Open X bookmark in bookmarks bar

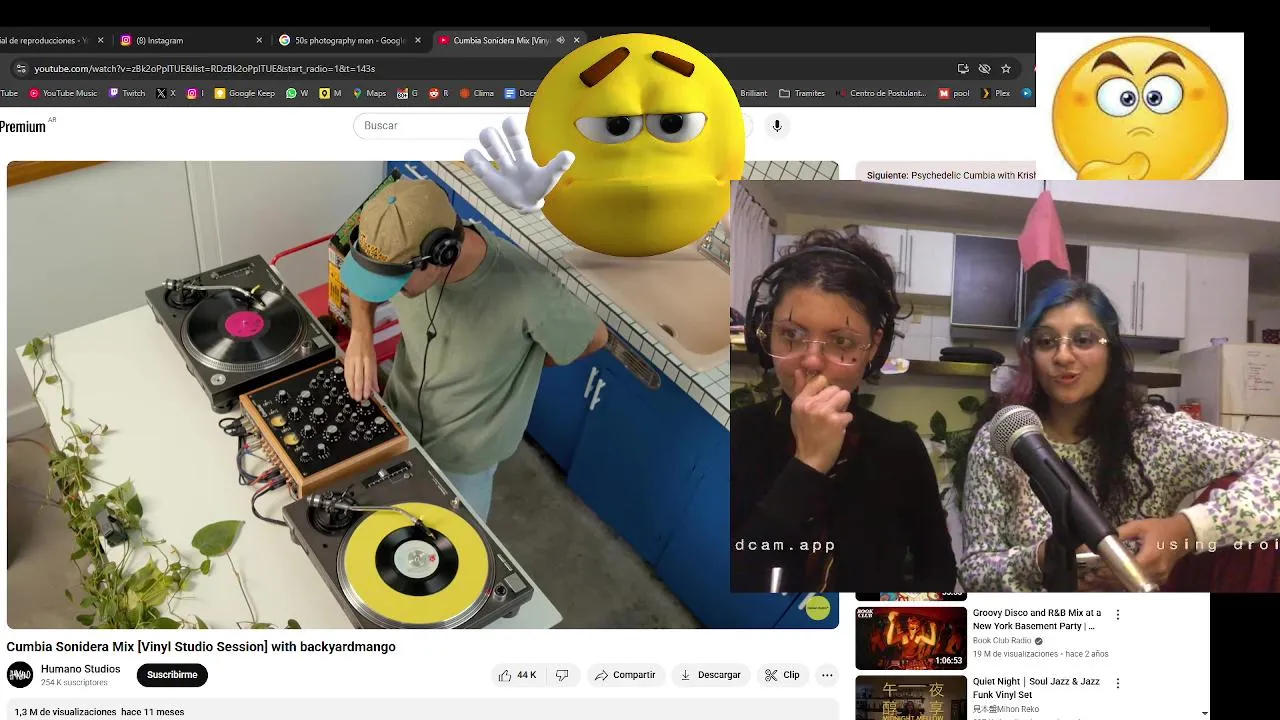(166, 93)
